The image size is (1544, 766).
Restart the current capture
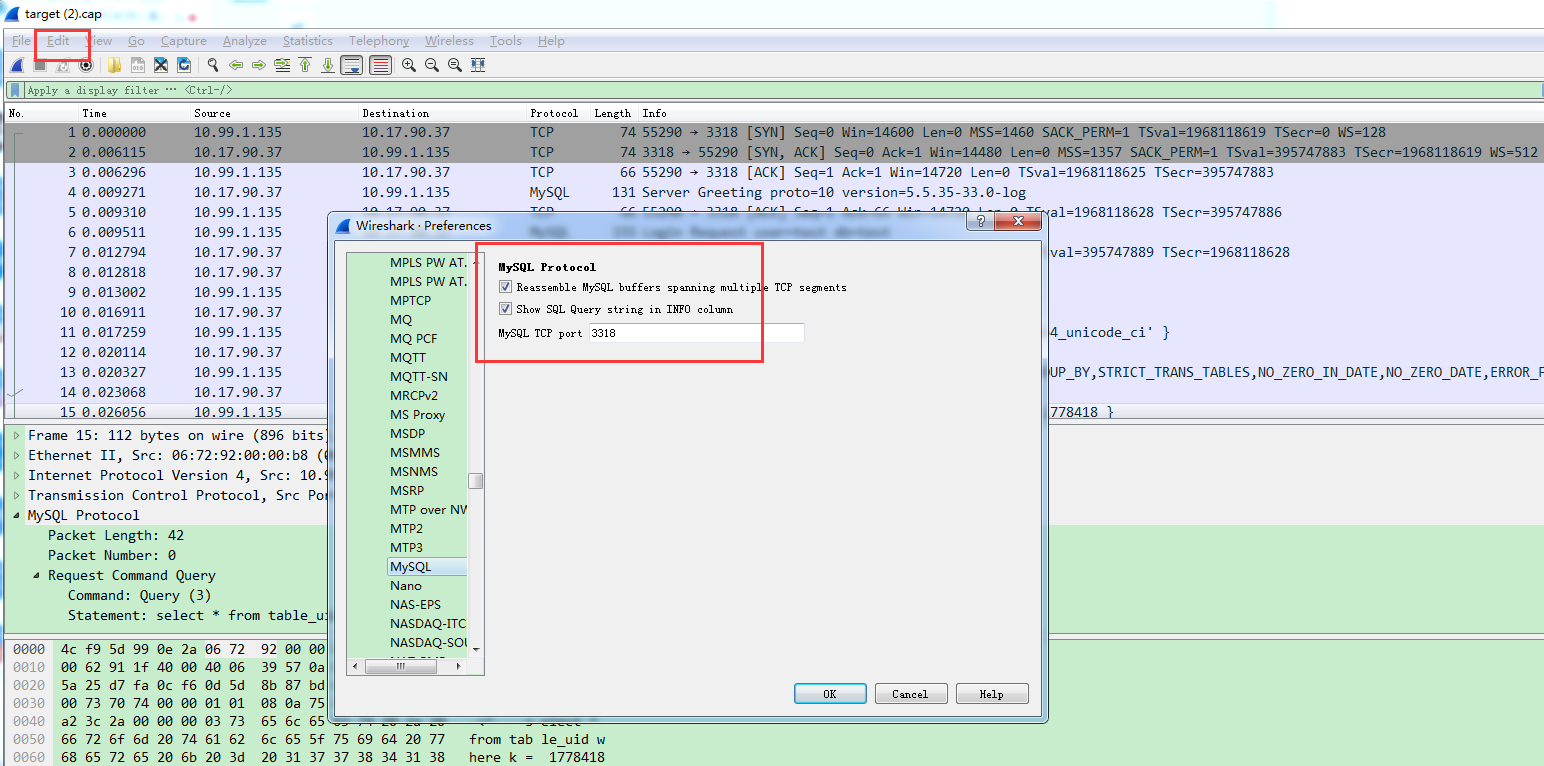[63, 65]
